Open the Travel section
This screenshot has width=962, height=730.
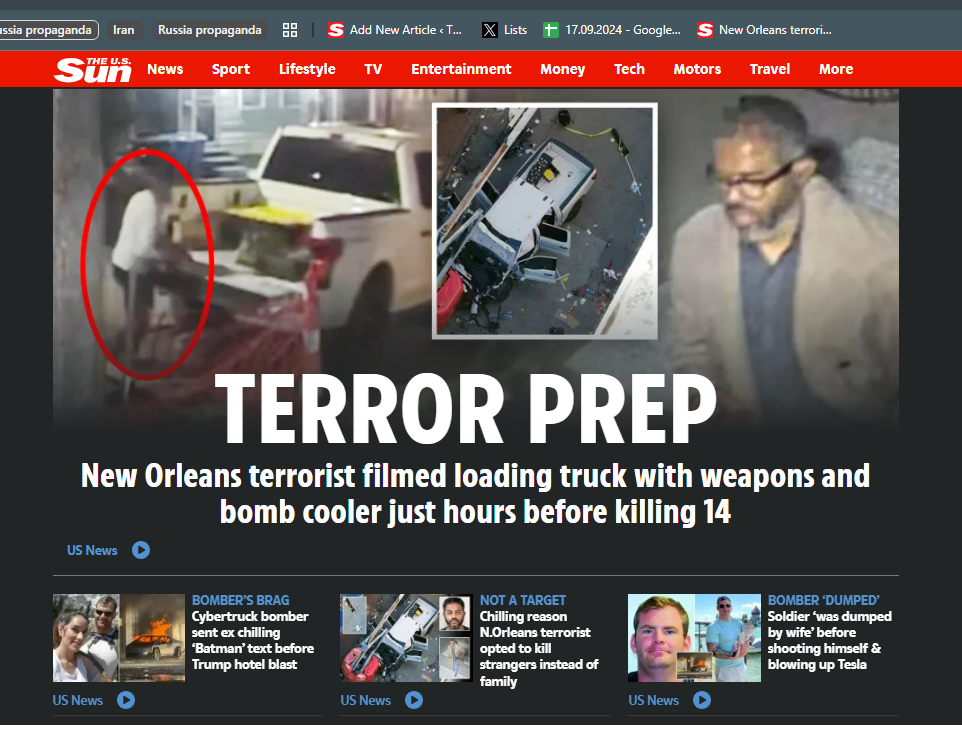[x=769, y=69]
